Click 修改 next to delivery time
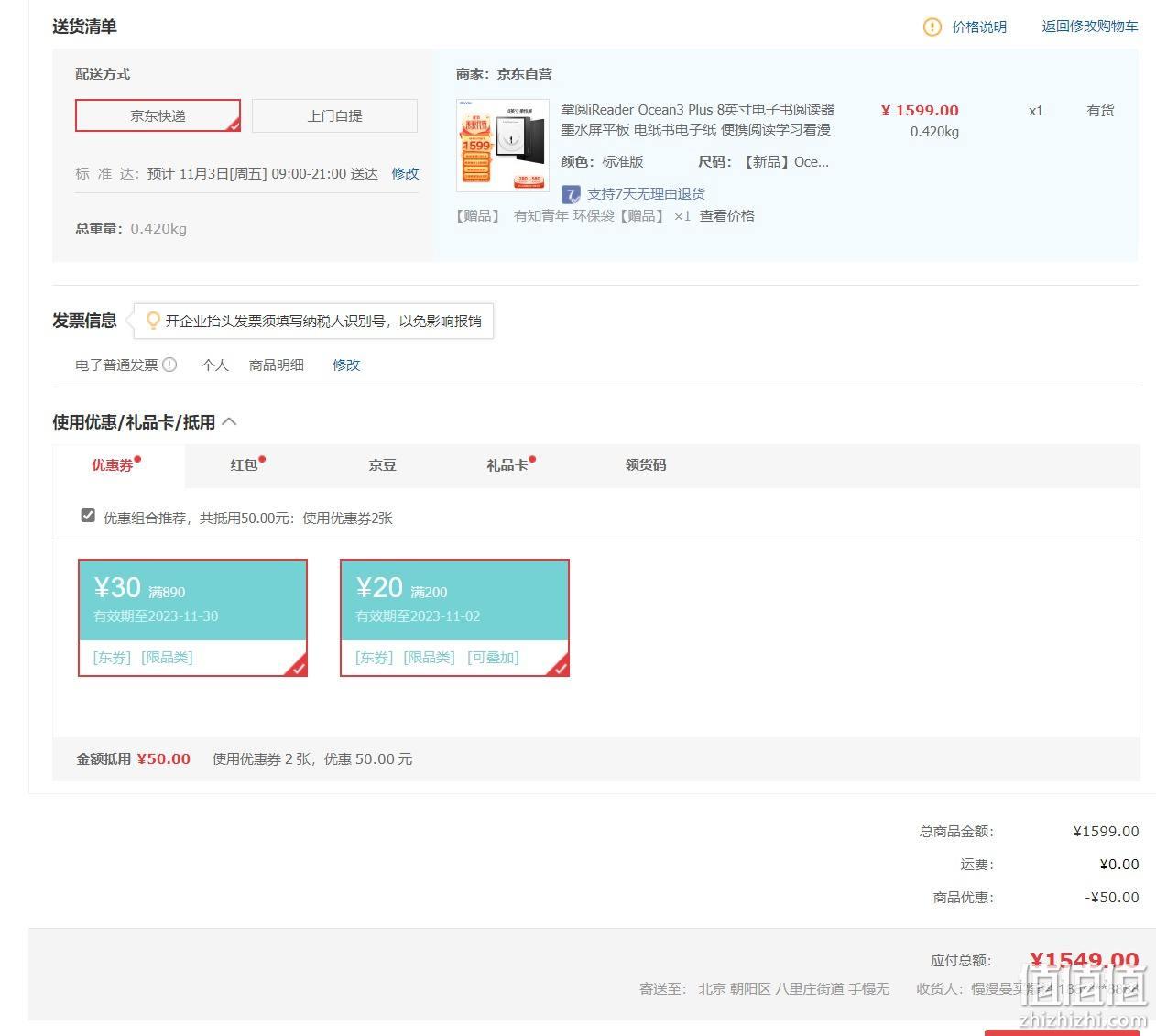Screen dimensions: 1156x1036 click(x=405, y=173)
